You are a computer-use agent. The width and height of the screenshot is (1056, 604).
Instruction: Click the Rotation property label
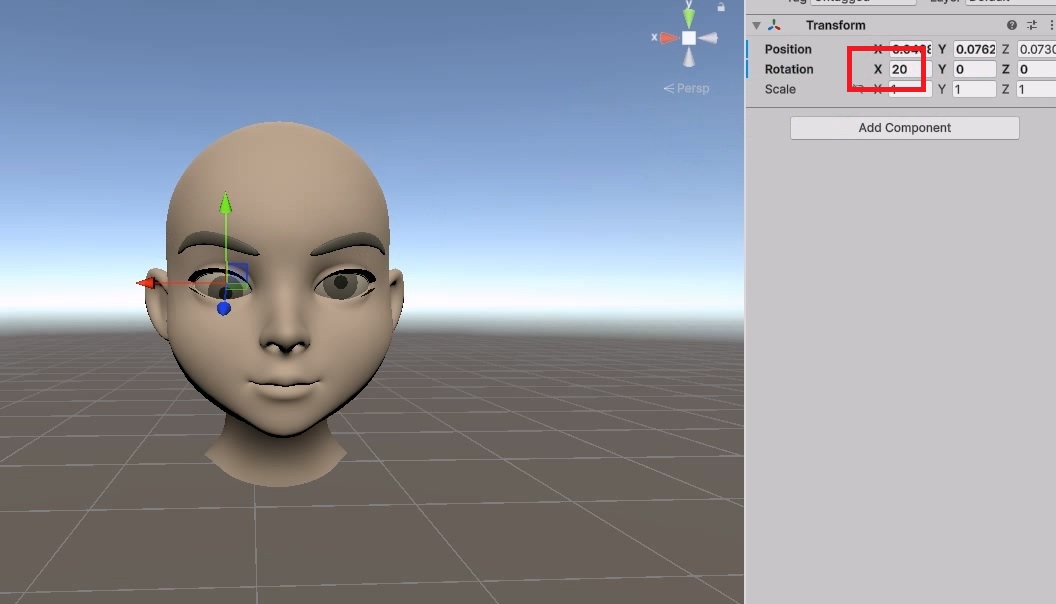tap(789, 69)
